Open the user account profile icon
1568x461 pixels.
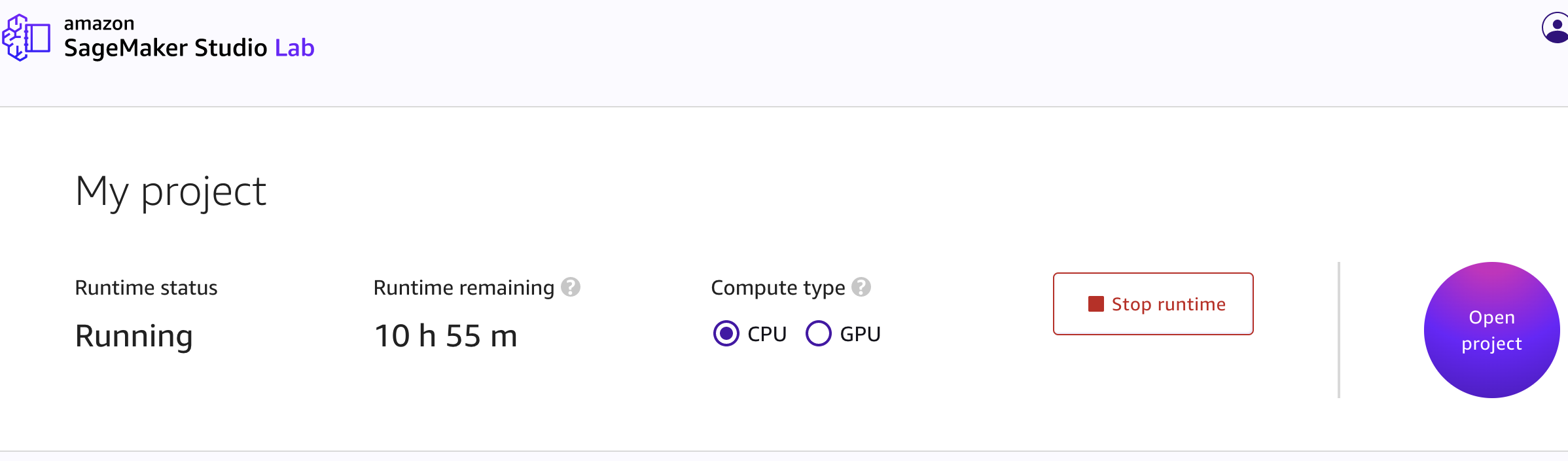1556,28
